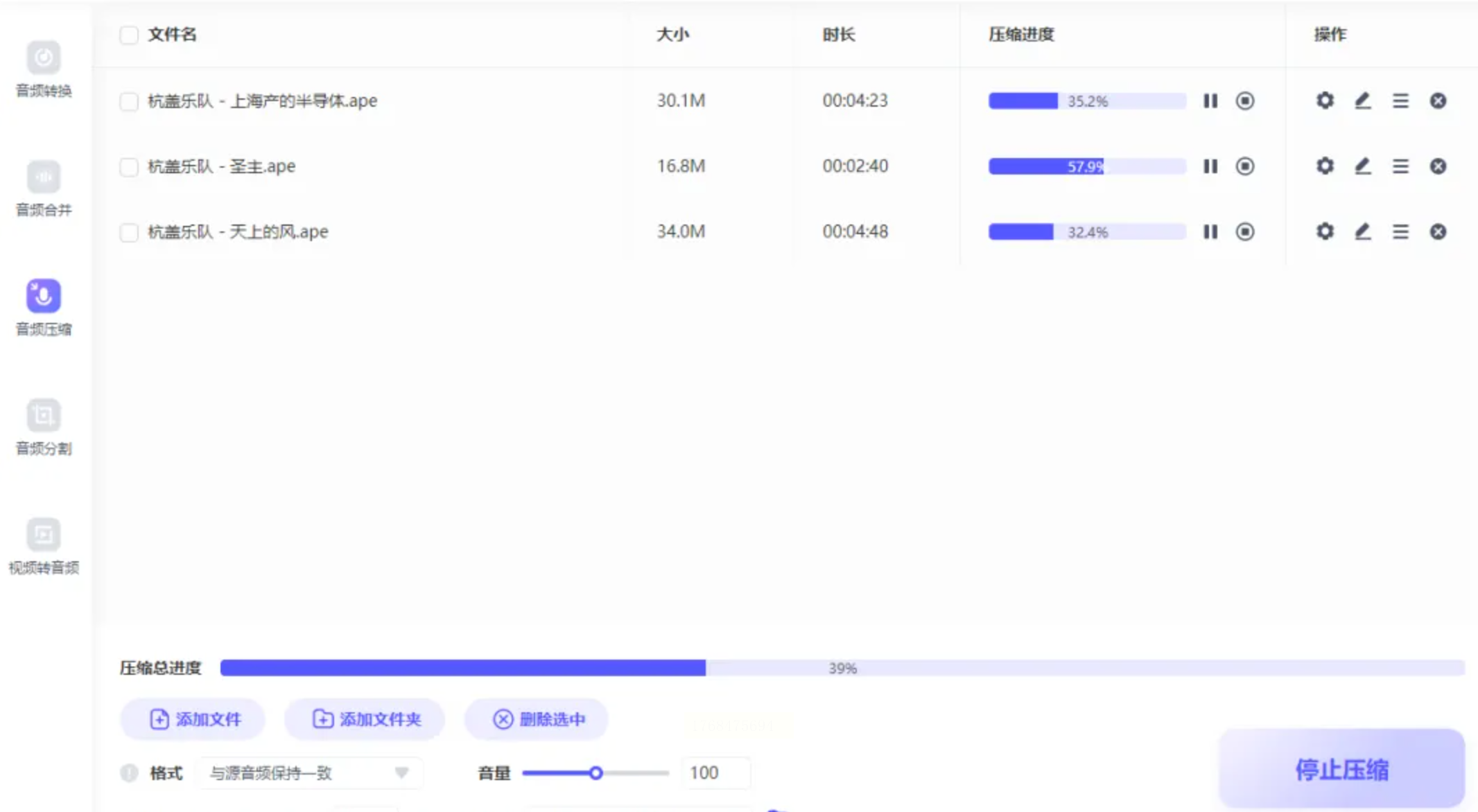Image resolution: width=1478 pixels, height=812 pixels.
Task: Pause compression of 天上的风.ape
Action: [x=1210, y=231]
